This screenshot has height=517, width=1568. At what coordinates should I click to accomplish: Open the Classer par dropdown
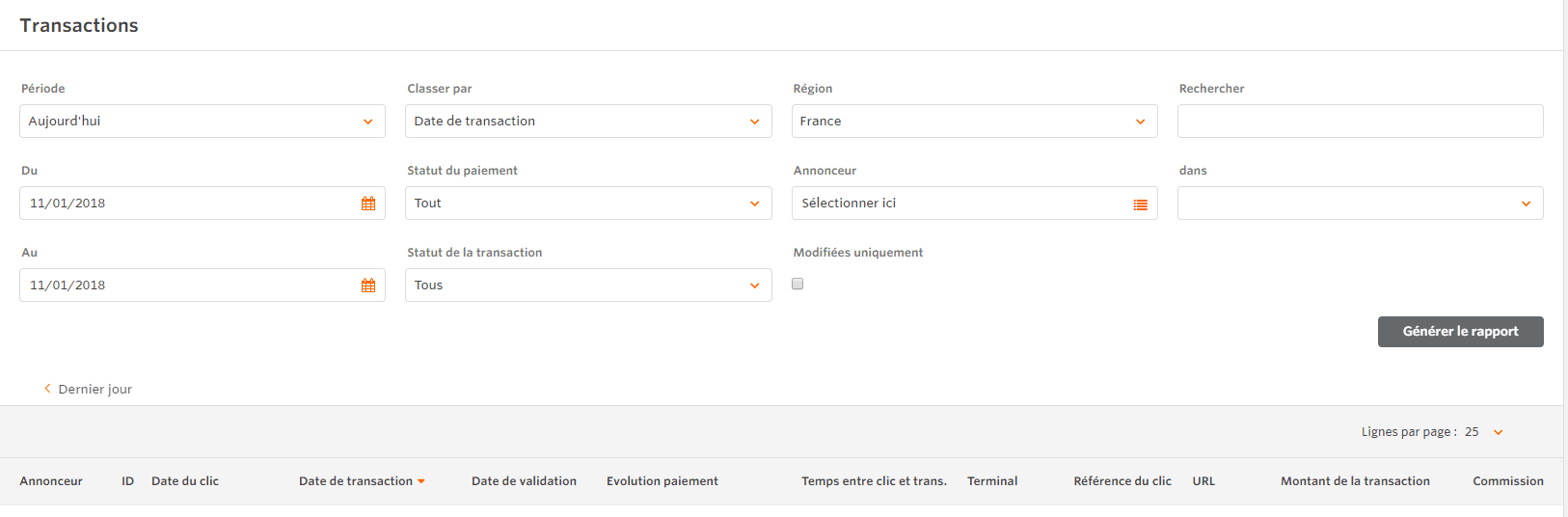pyautogui.click(x=588, y=122)
